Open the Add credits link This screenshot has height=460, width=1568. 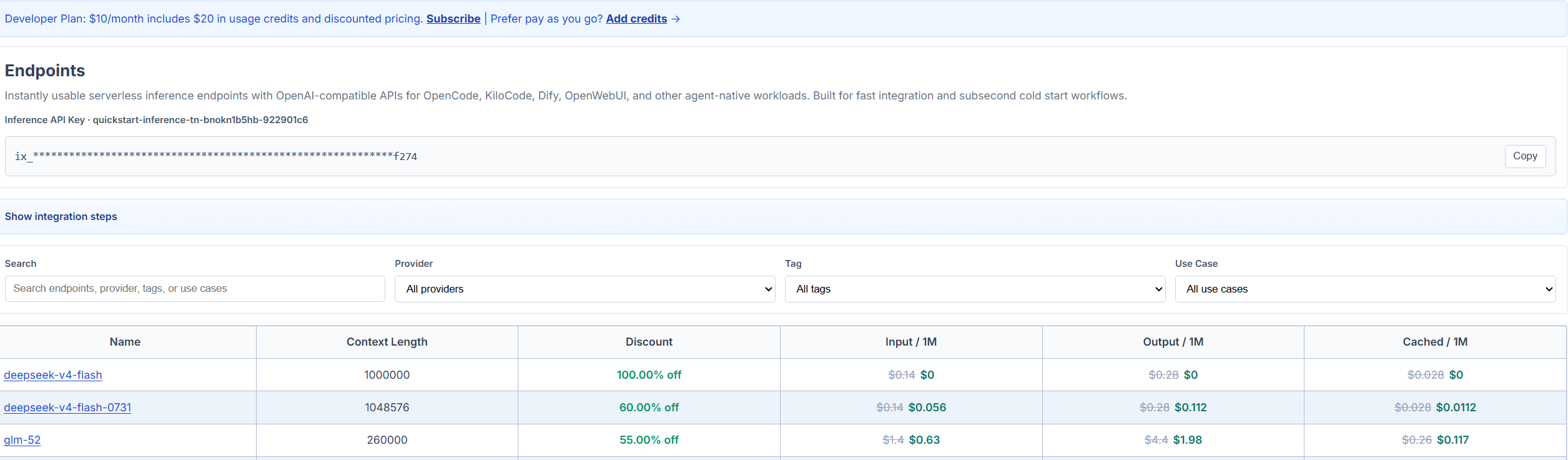pos(636,19)
